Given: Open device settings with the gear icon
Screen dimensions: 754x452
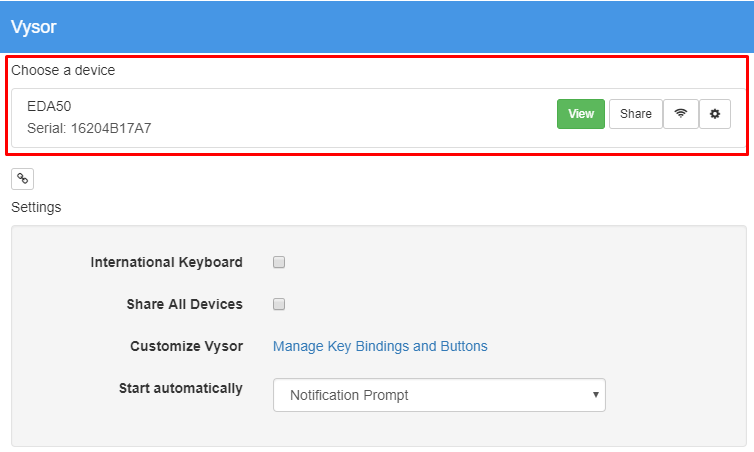Looking at the screenshot, I should pos(715,114).
